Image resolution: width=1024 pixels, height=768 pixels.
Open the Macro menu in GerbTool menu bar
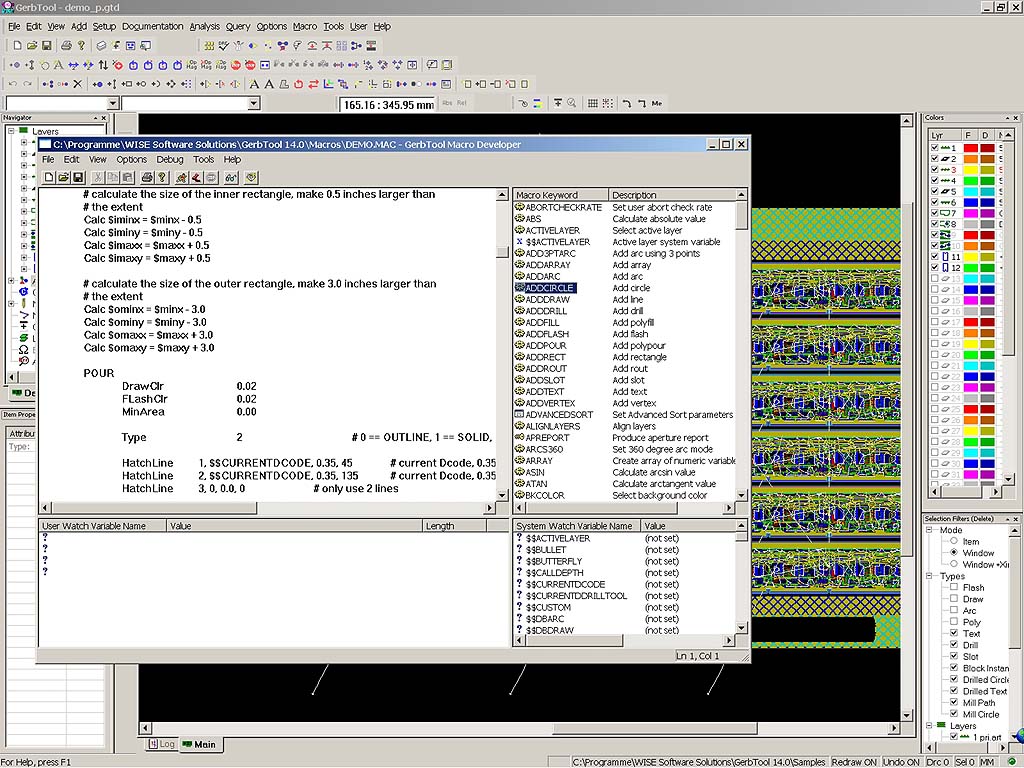305,27
